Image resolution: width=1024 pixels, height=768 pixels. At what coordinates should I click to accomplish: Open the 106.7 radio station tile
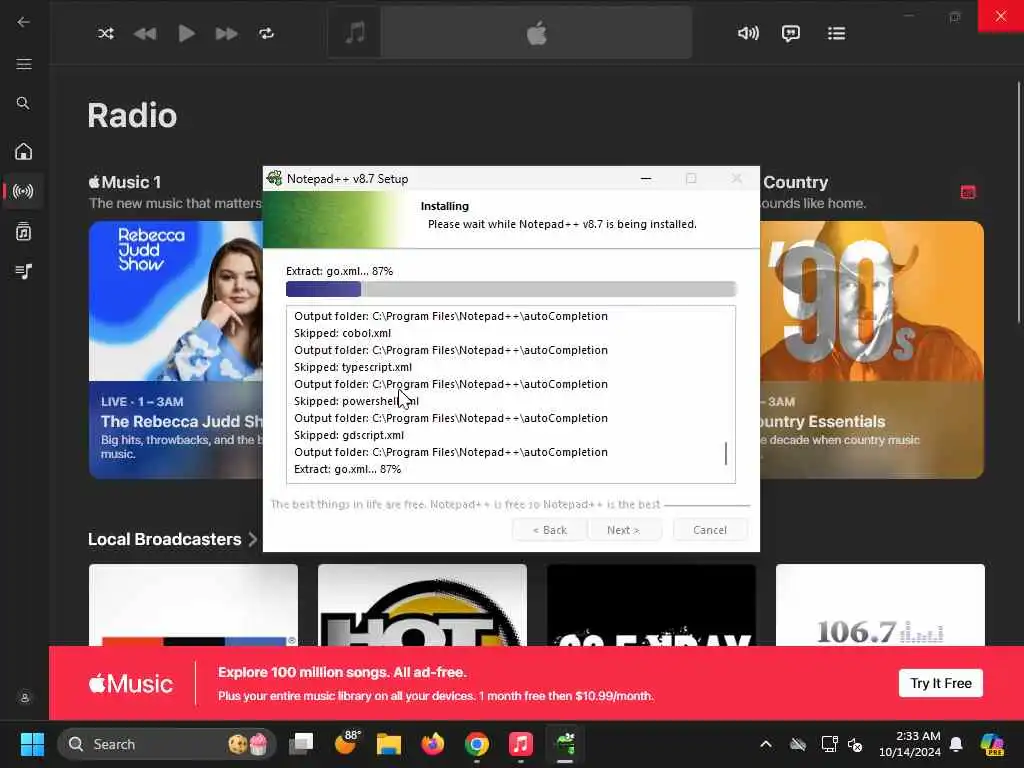pyautogui.click(x=880, y=605)
